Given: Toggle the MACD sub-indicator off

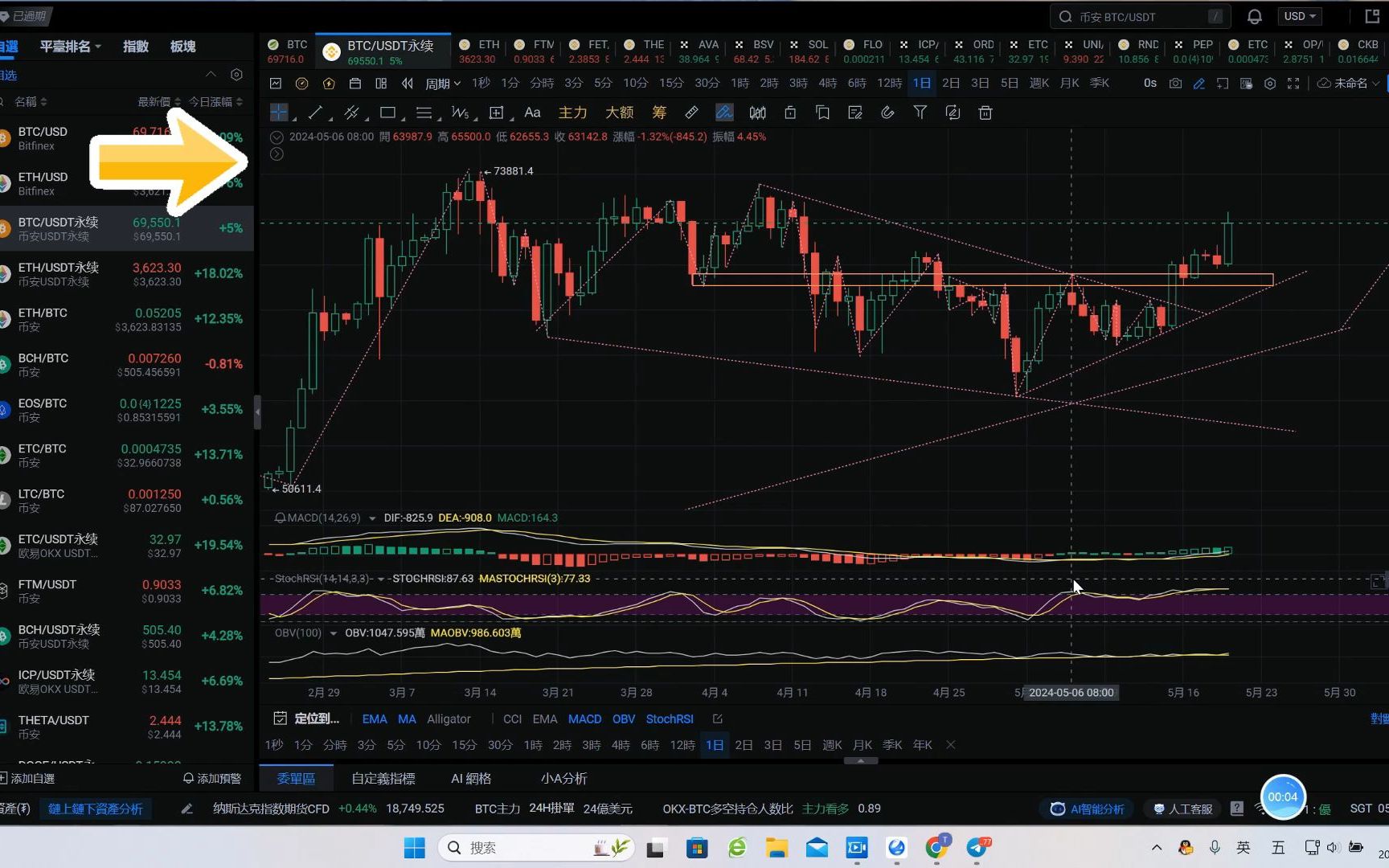Looking at the screenshot, I should (584, 719).
